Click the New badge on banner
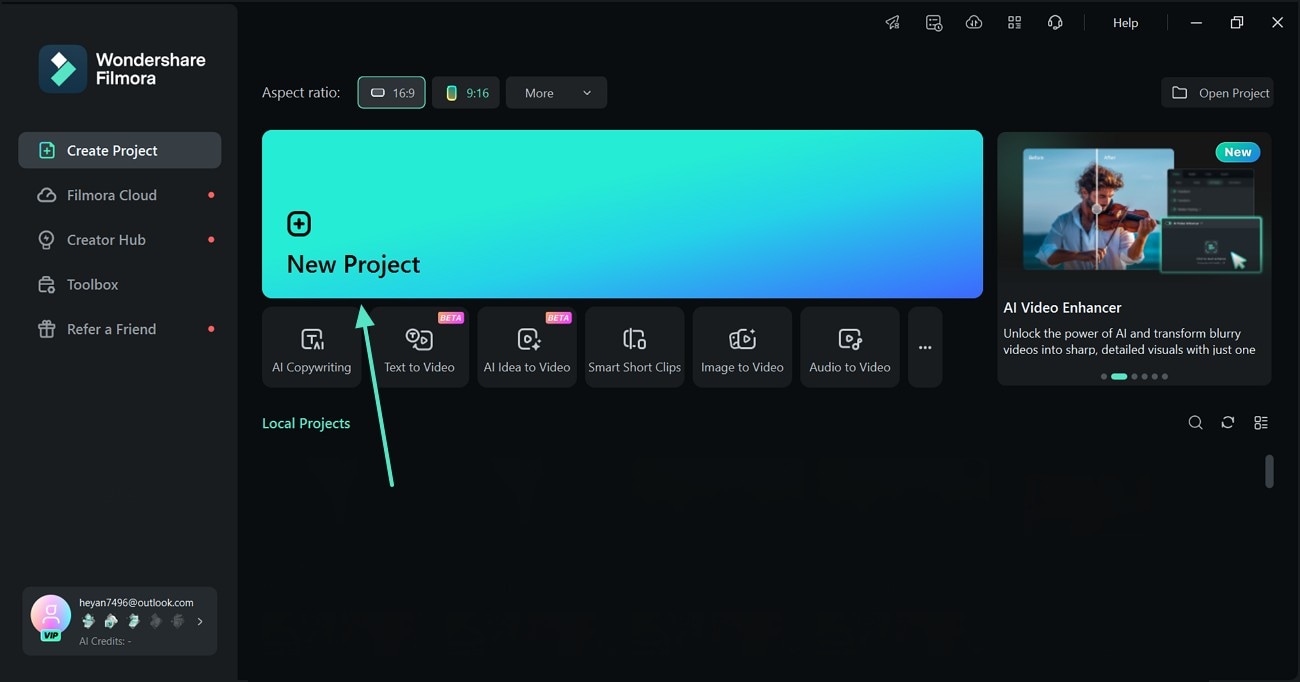1300x682 pixels. click(x=1238, y=152)
